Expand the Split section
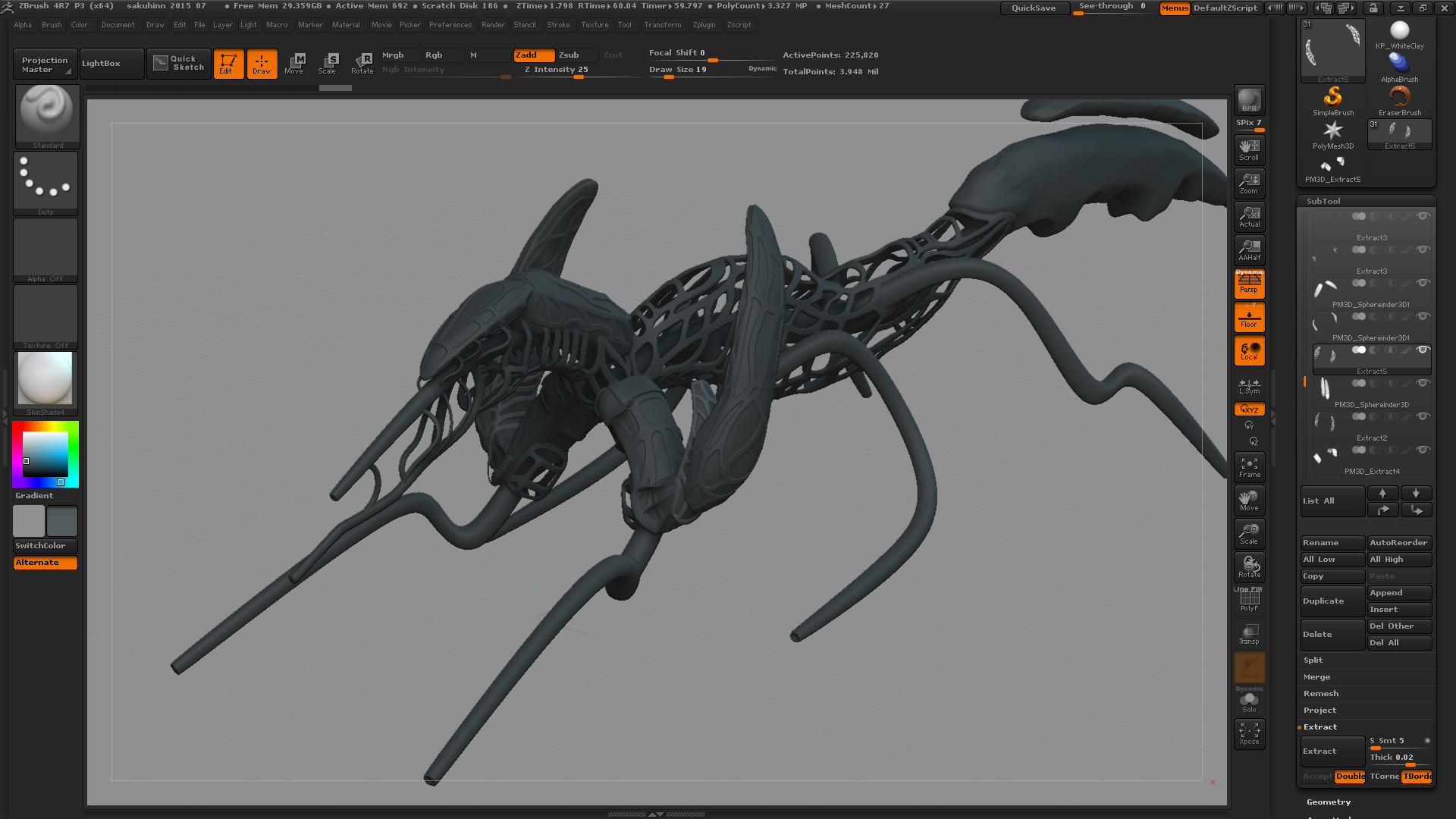The image size is (1456, 819). [x=1313, y=660]
